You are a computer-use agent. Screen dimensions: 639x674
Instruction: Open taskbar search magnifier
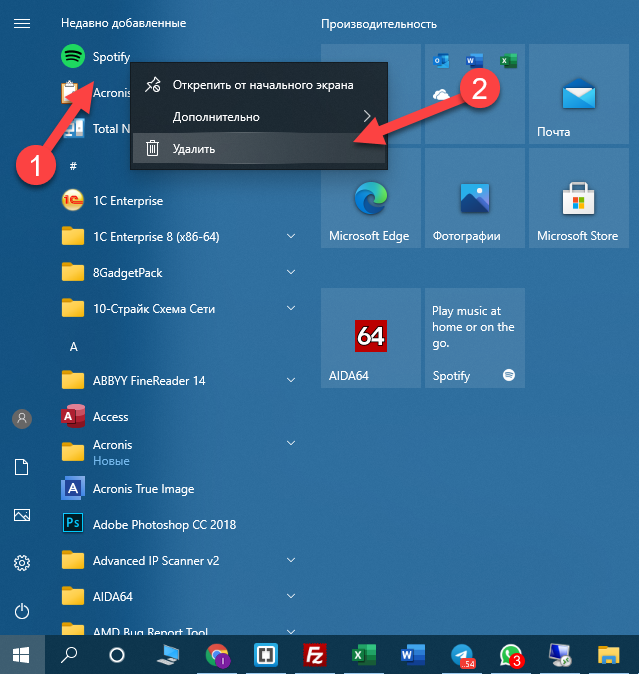(69, 655)
